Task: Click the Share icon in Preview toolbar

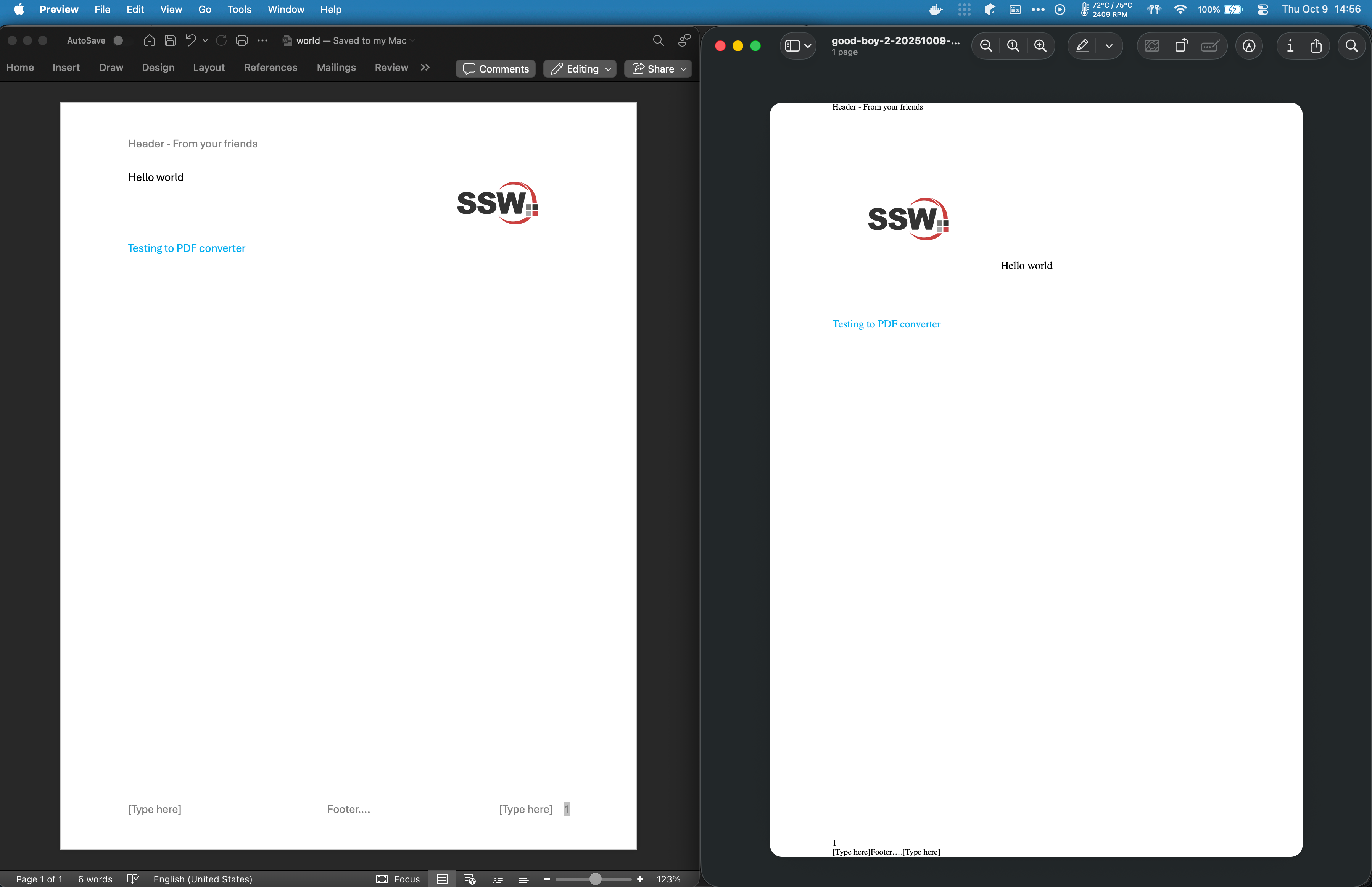Action: point(1316,46)
